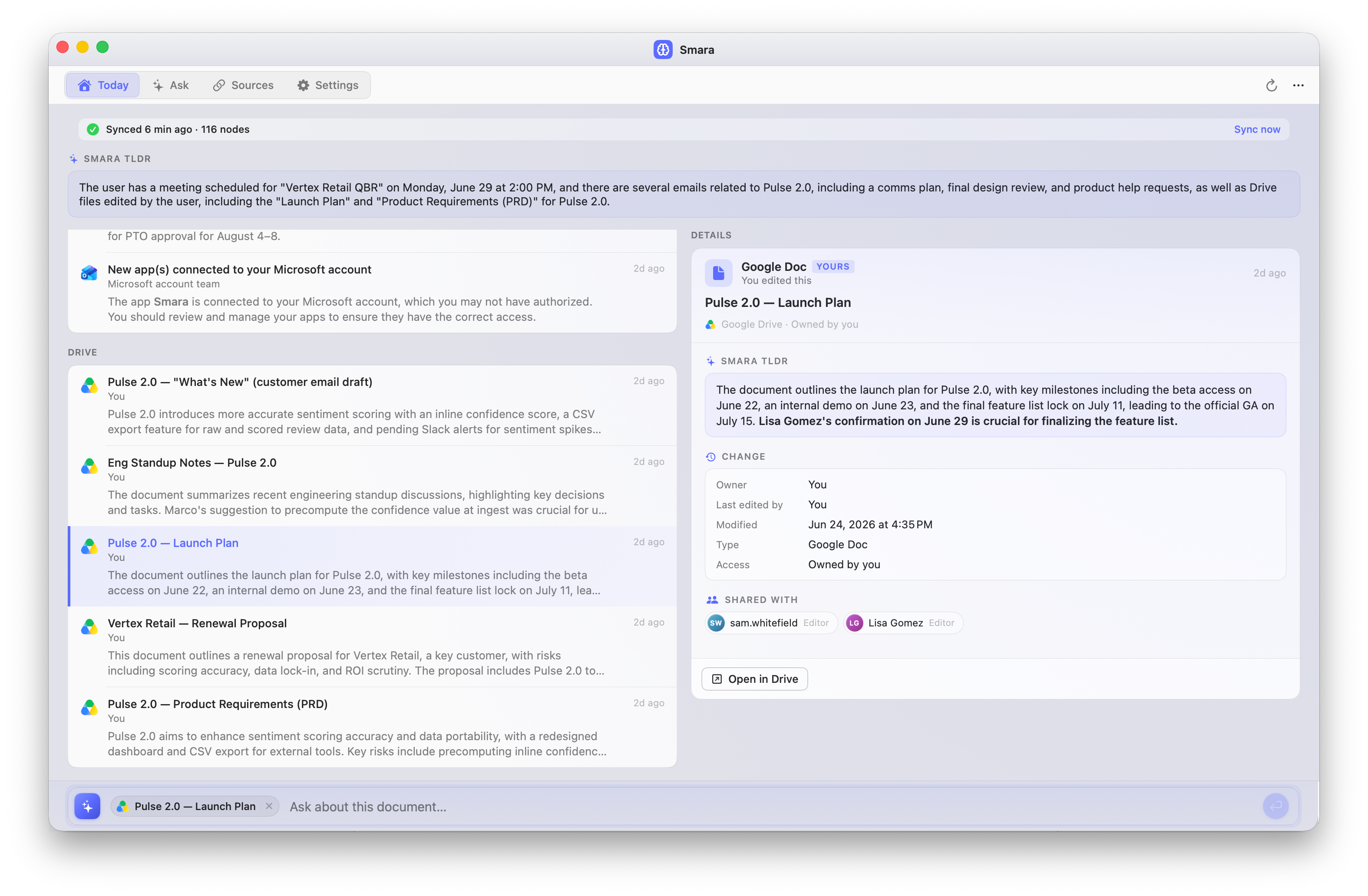Click the Today home icon
1368x896 pixels.
tap(85, 85)
